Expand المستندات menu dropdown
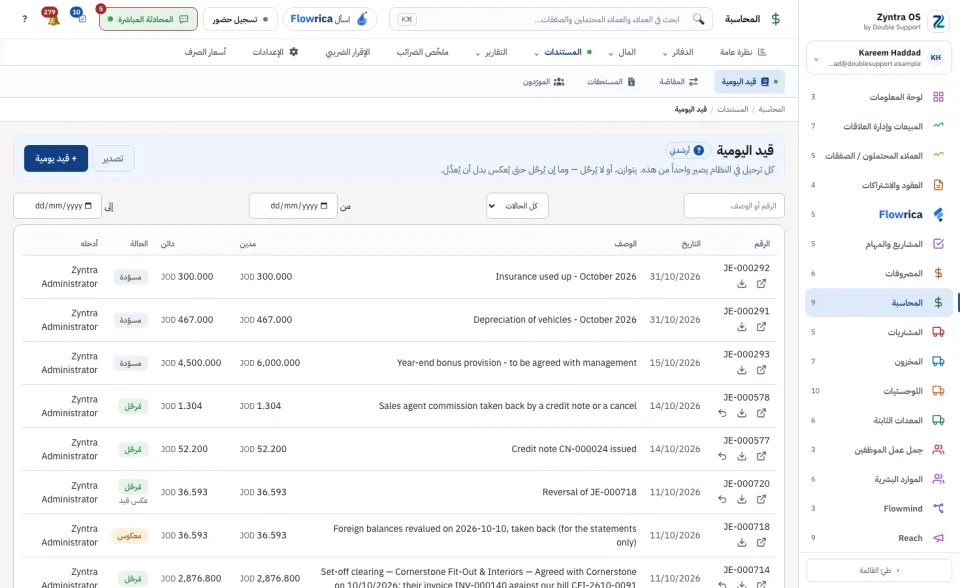Screen dimensions: 960x588 pos(562,52)
